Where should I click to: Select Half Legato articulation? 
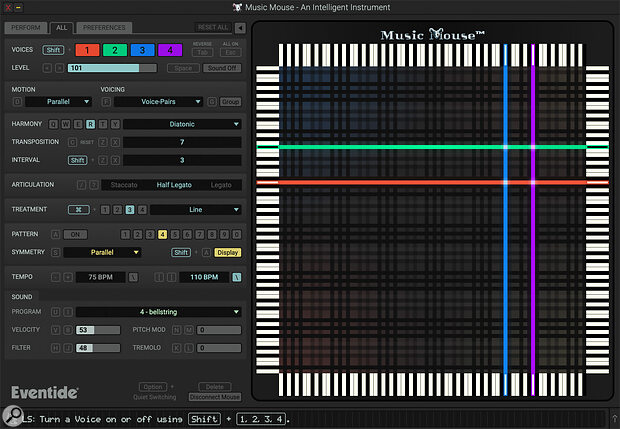[x=174, y=185]
